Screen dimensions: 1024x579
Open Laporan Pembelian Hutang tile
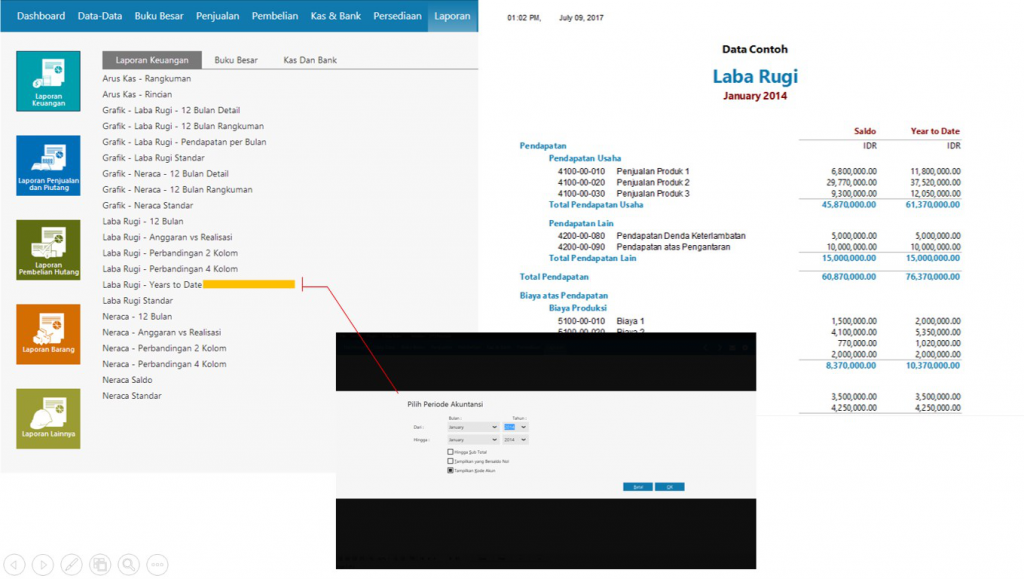48,249
